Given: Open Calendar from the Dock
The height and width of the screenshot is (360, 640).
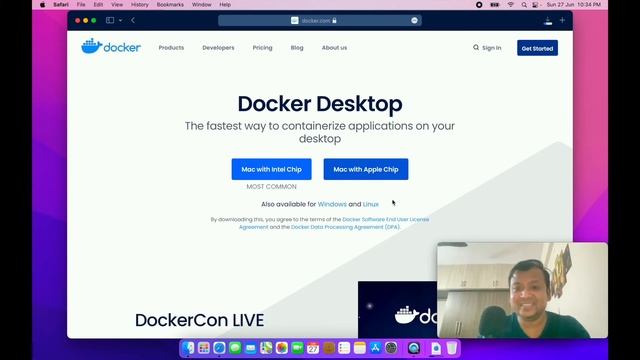Looking at the screenshot, I should 313,348.
